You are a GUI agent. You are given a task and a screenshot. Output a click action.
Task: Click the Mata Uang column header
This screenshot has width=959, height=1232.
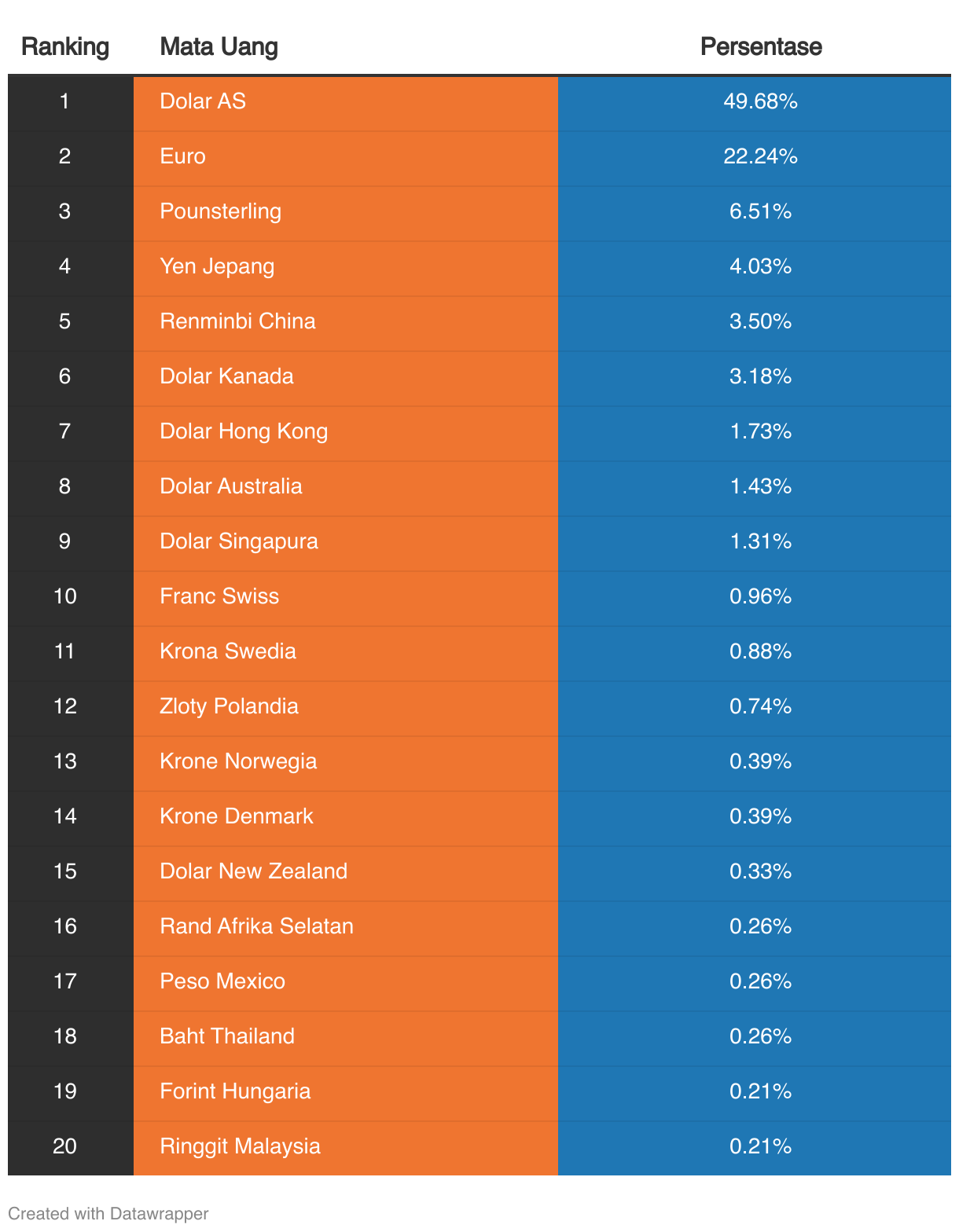point(219,47)
